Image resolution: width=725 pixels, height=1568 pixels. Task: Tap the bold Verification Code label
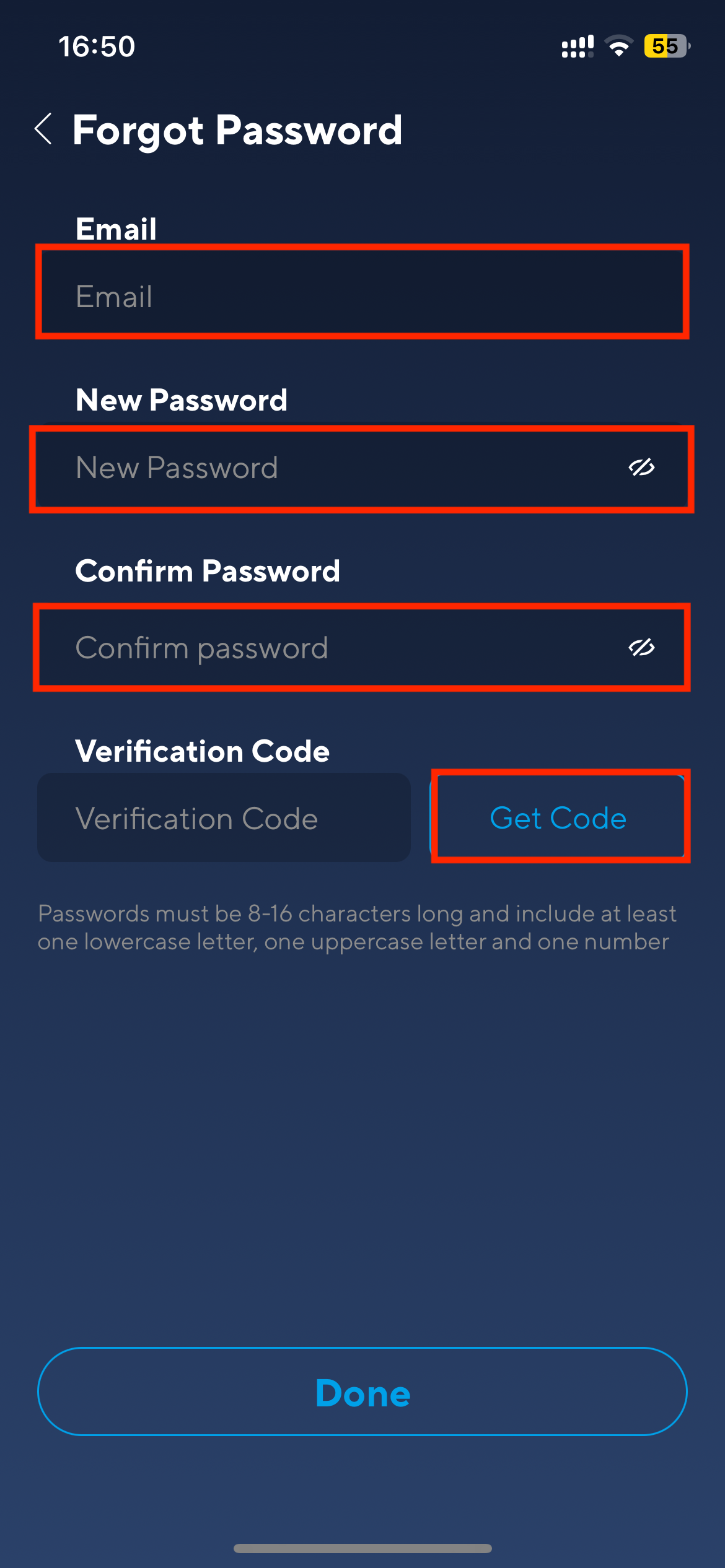coord(203,751)
